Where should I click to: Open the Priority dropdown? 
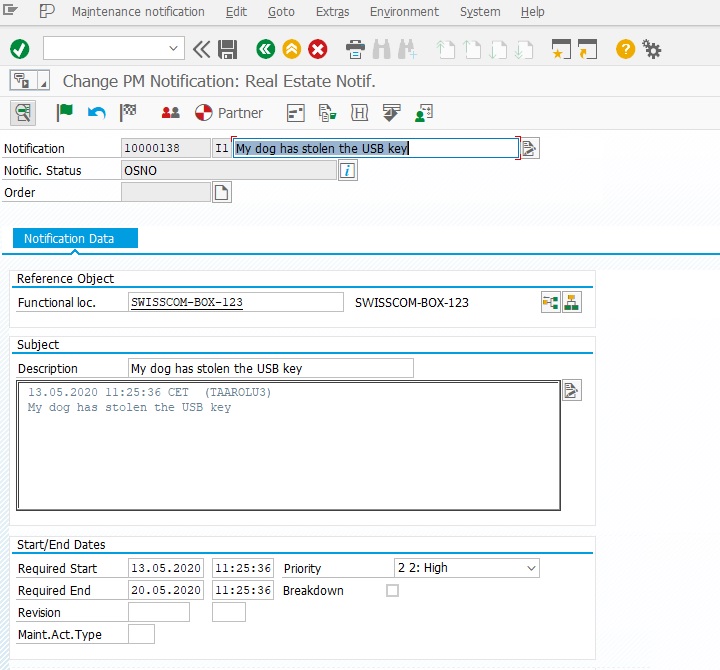click(x=467, y=568)
